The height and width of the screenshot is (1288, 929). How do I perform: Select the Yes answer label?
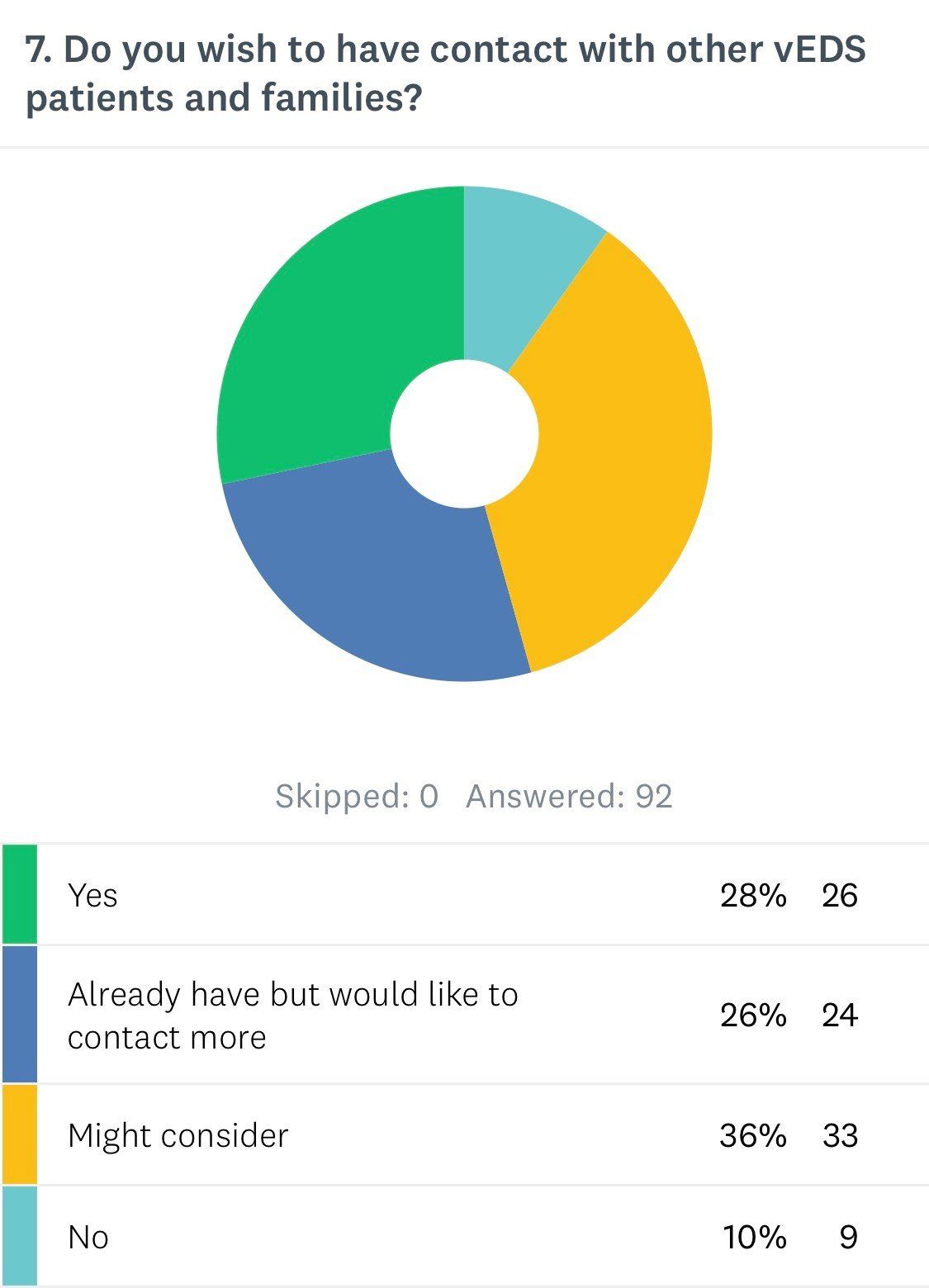92,895
